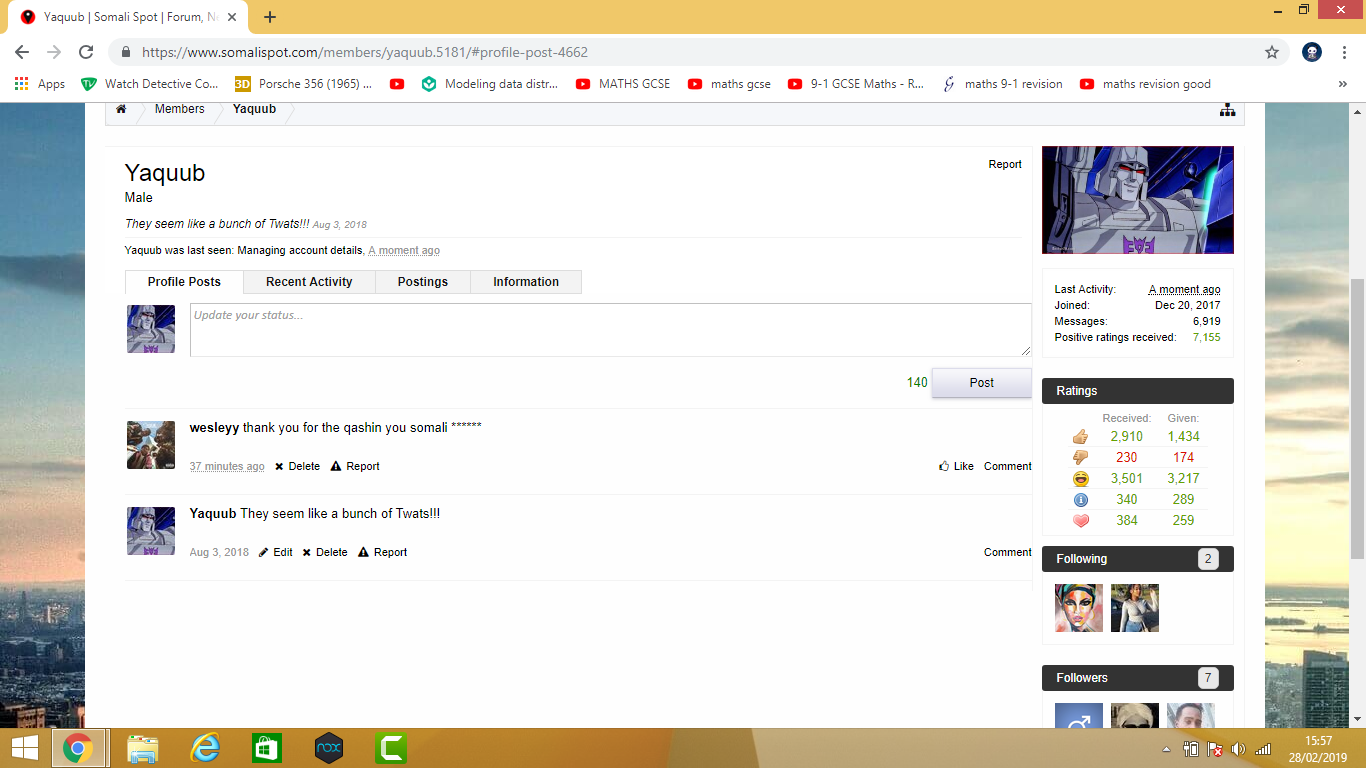Bookmark page with the star icon
Viewport: 1366px width, 768px height.
pyautogui.click(x=1272, y=52)
